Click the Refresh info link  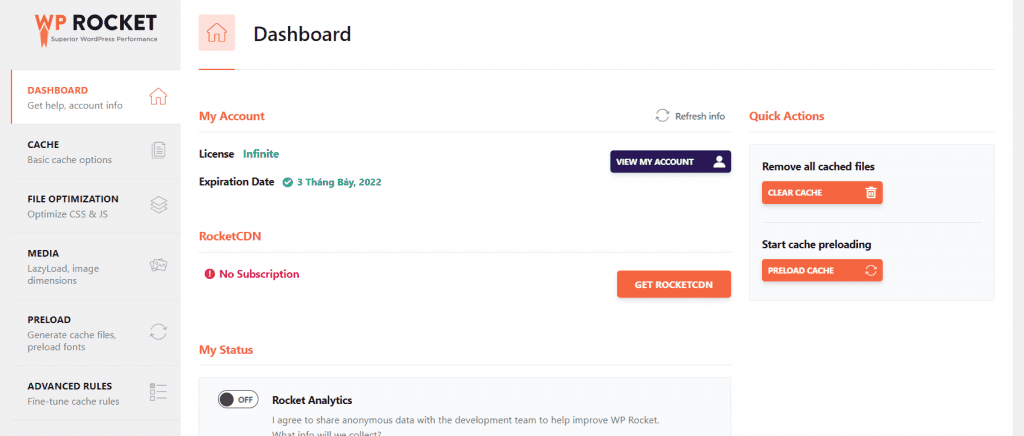pyautogui.click(x=699, y=116)
